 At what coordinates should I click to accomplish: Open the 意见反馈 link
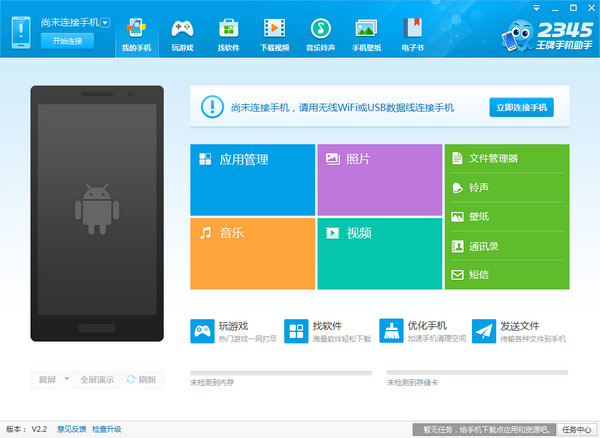pyautogui.click(x=72, y=429)
